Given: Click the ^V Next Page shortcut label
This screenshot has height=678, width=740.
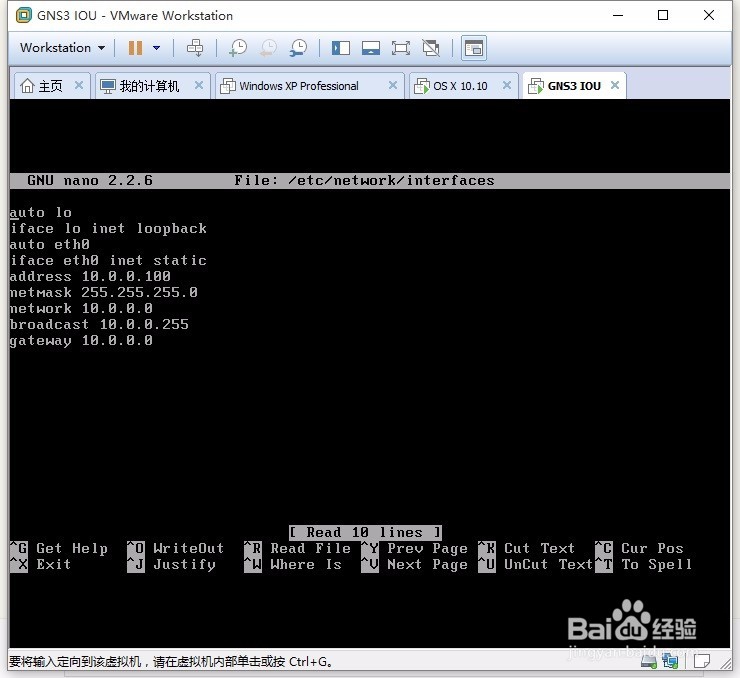Looking at the screenshot, I should pyautogui.click(x=414, y=564).
